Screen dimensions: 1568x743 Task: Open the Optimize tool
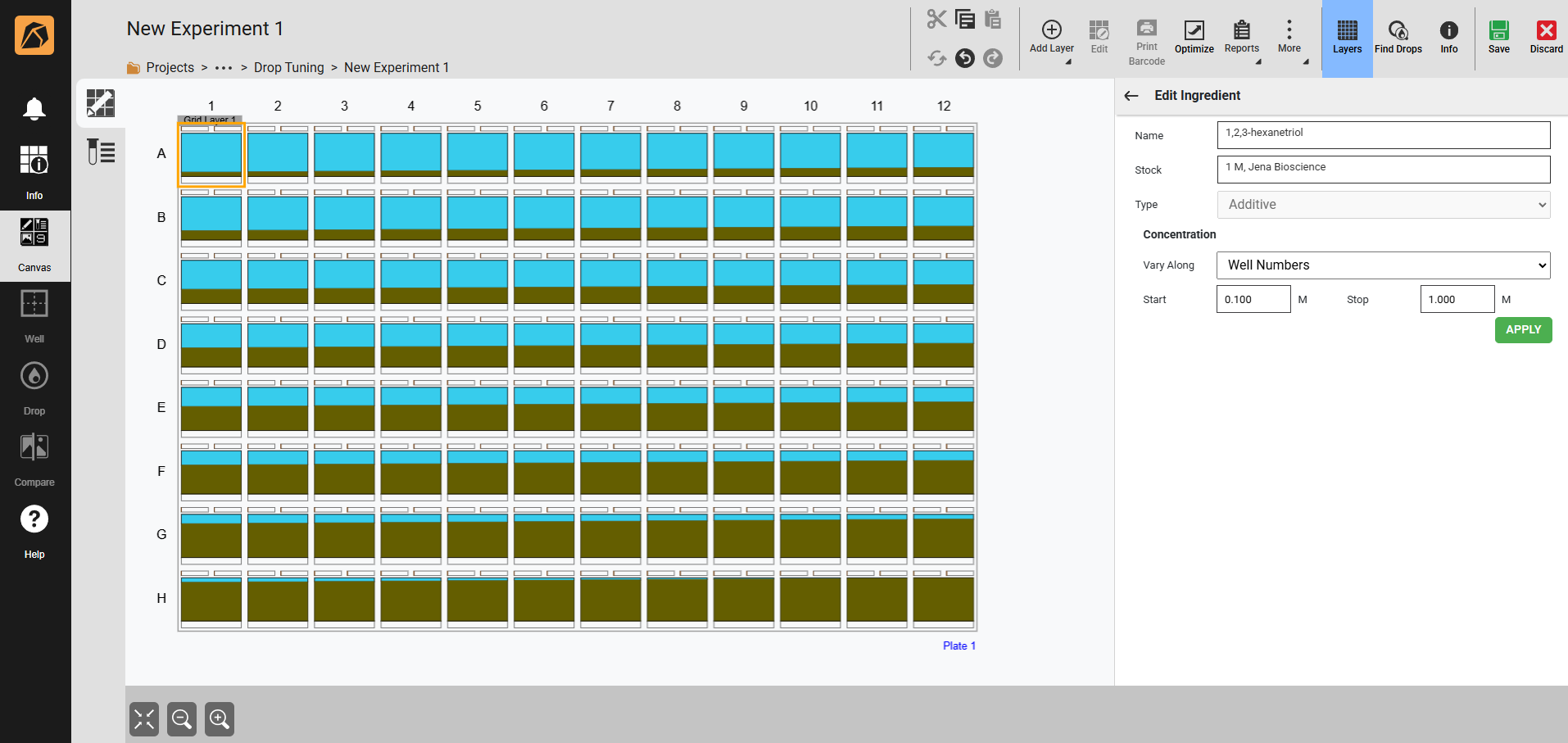(1194, 38)
